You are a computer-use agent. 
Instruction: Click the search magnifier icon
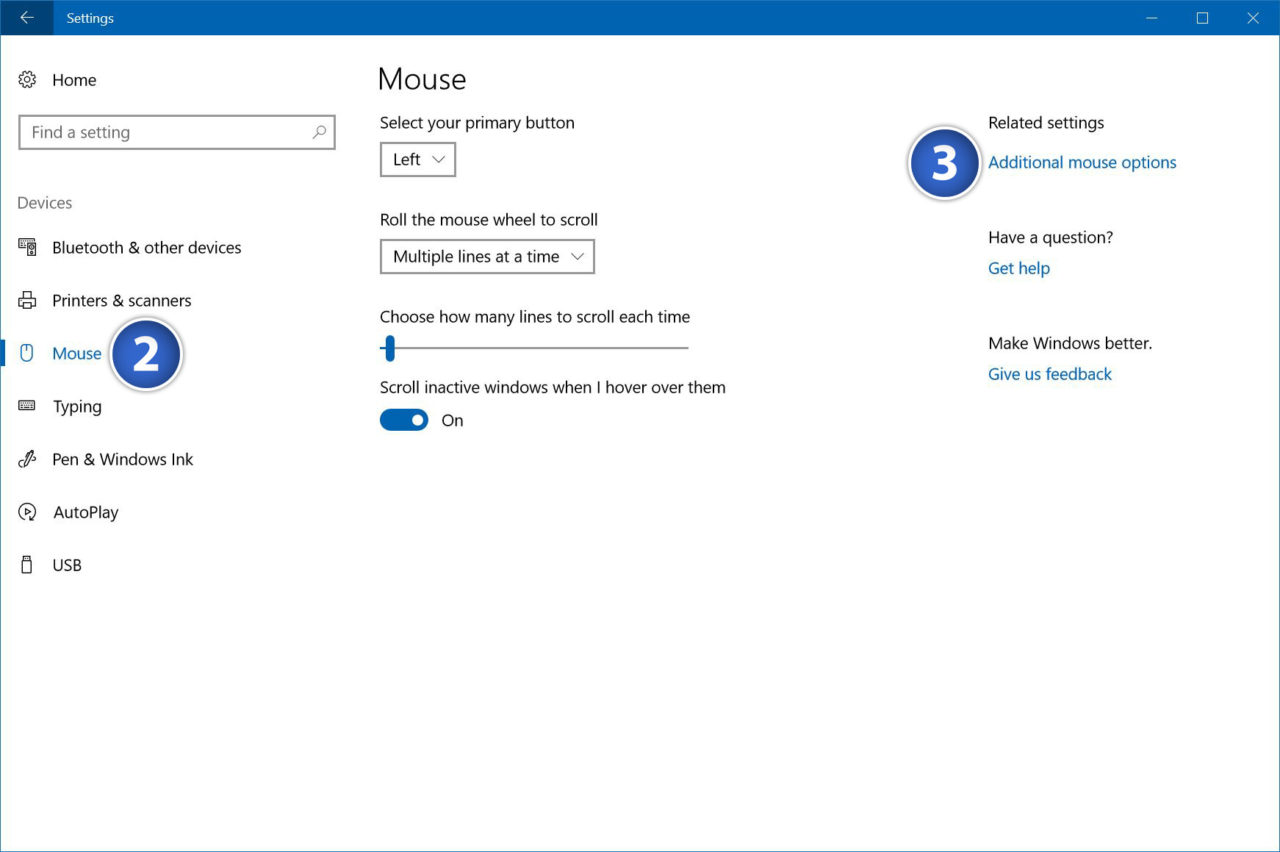[x=319, y=132]
